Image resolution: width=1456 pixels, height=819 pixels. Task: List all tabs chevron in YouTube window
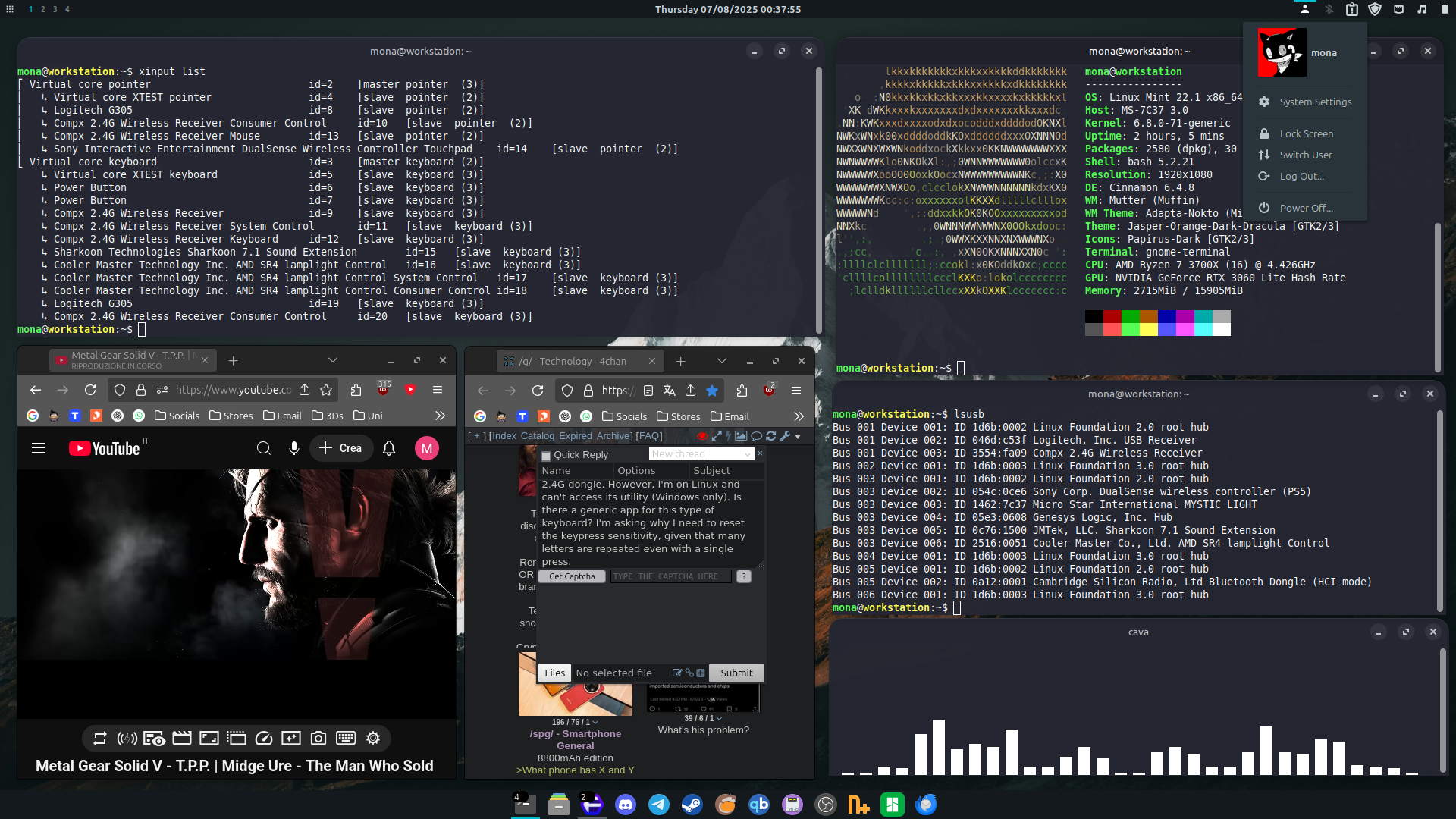(x=332, y=360)
